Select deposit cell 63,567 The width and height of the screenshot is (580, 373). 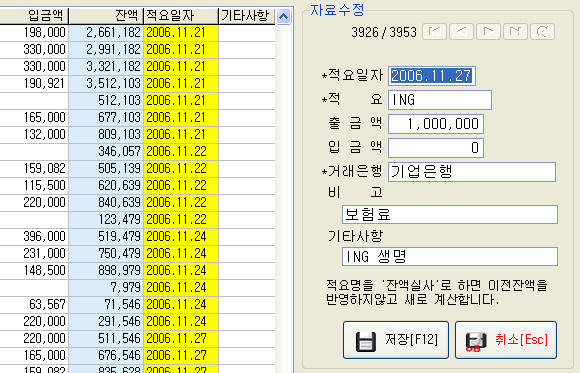(34, 305)
